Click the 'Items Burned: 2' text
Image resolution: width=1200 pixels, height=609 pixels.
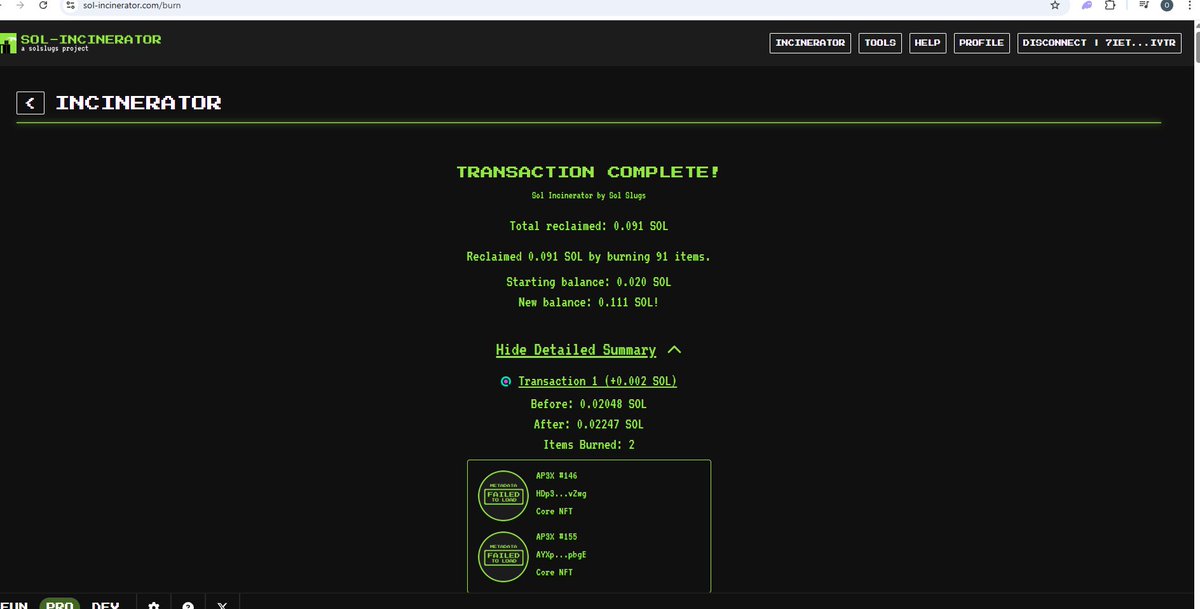pyautogui.click(x=589, y=444)
